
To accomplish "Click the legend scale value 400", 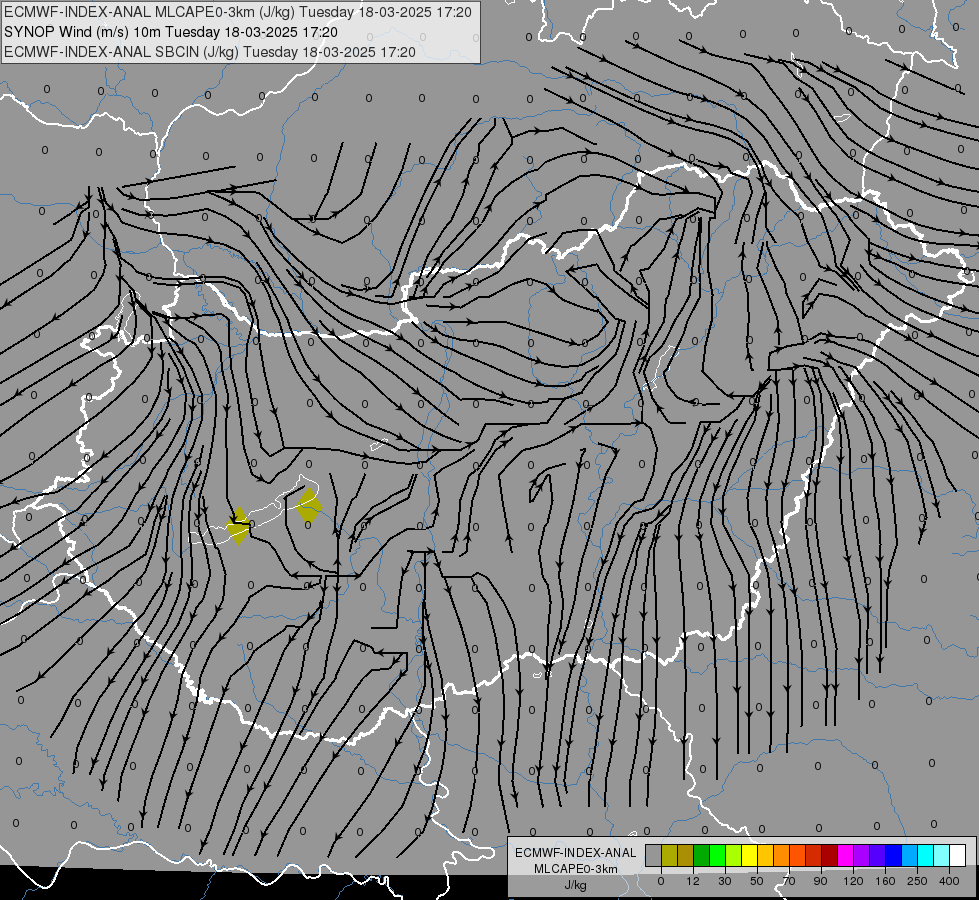I will pos(949,881).
